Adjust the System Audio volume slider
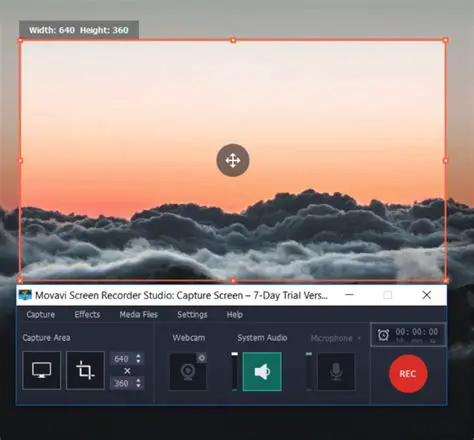The width and height of the screenshot is (474, 440). (235, 371)
